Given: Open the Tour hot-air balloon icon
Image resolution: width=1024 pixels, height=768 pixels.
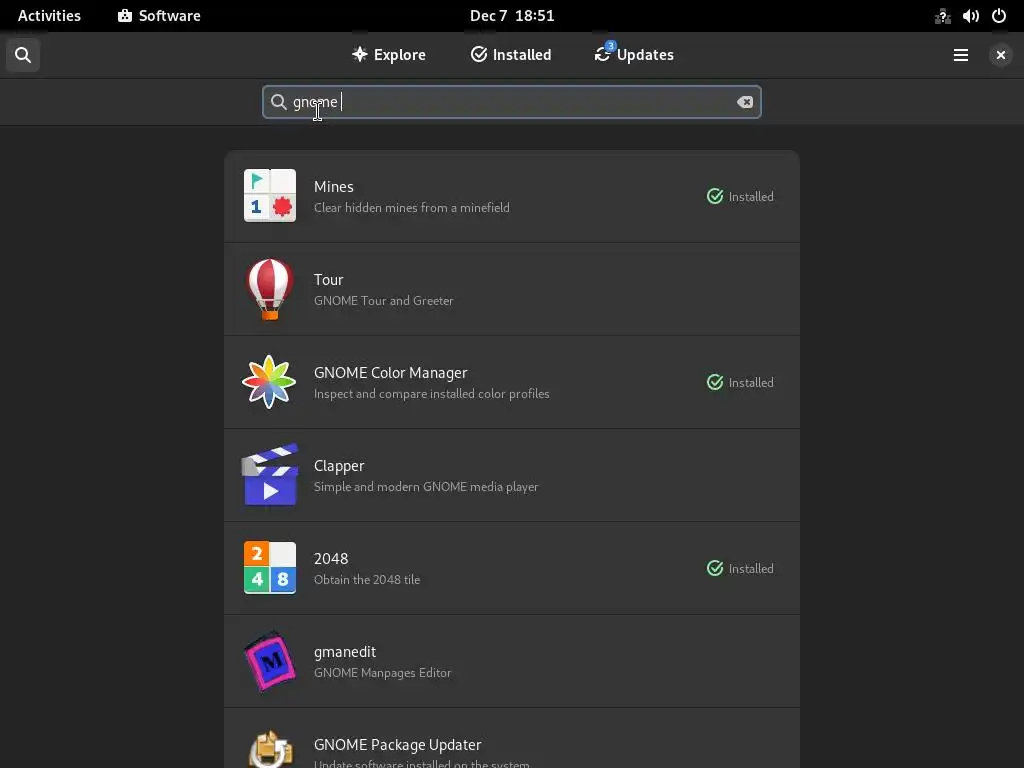Looking at the screenshot, I should [x=270, y=289].
